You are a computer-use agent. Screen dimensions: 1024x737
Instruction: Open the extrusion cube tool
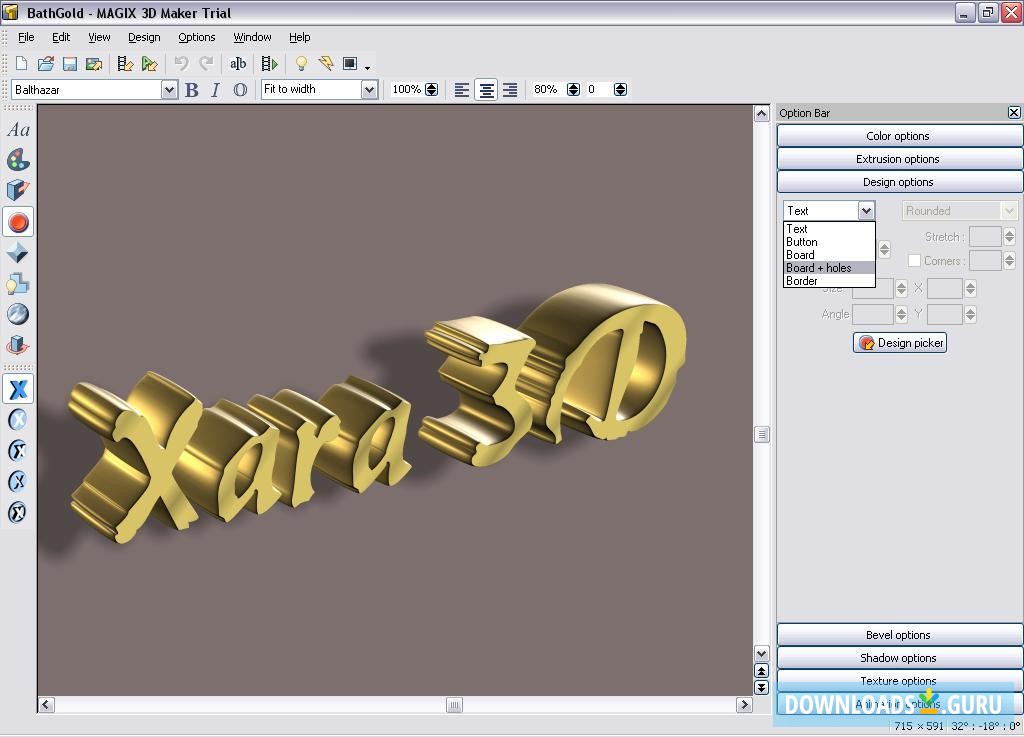[x=18, y=190]
